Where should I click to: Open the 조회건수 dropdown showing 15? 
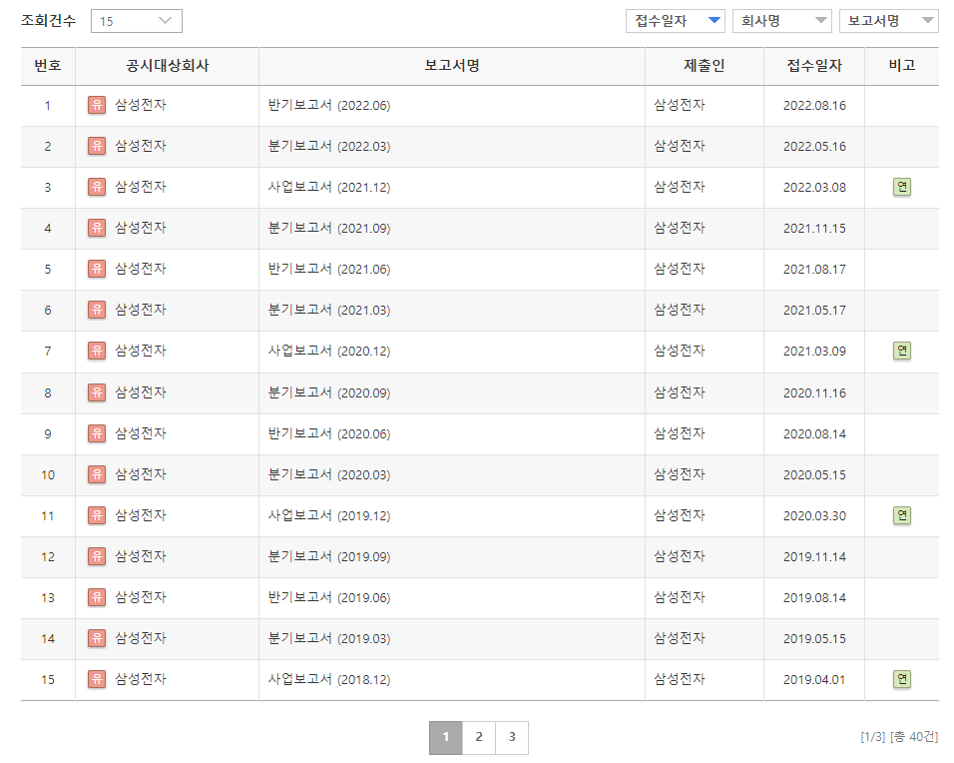136,21
